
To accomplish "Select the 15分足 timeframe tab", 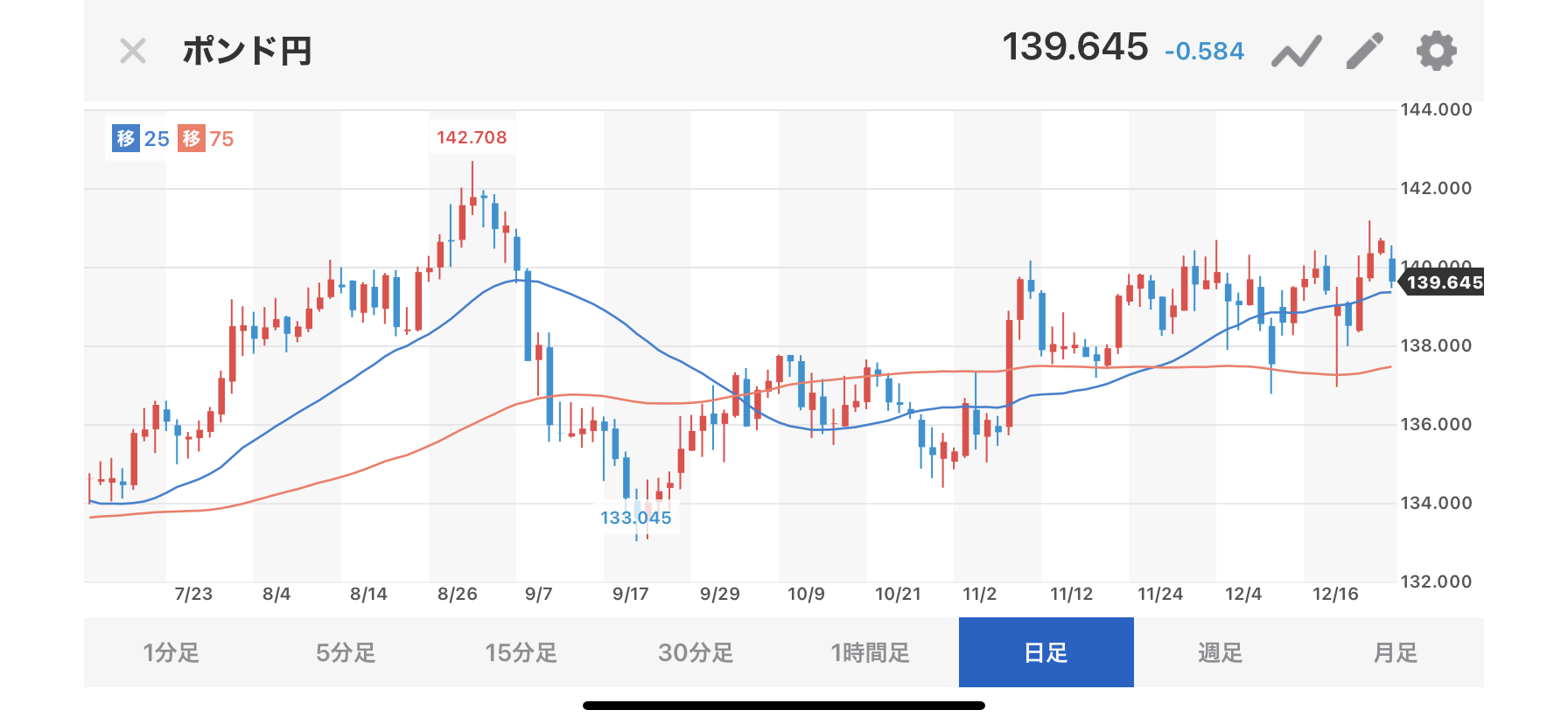I will tap(521, 652).
